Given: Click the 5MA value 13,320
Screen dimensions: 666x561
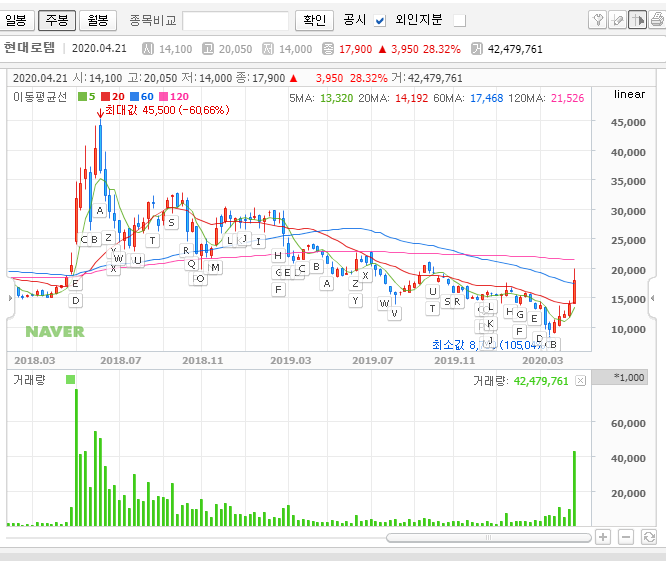Looking at the screenshot, I should point(336,98).
